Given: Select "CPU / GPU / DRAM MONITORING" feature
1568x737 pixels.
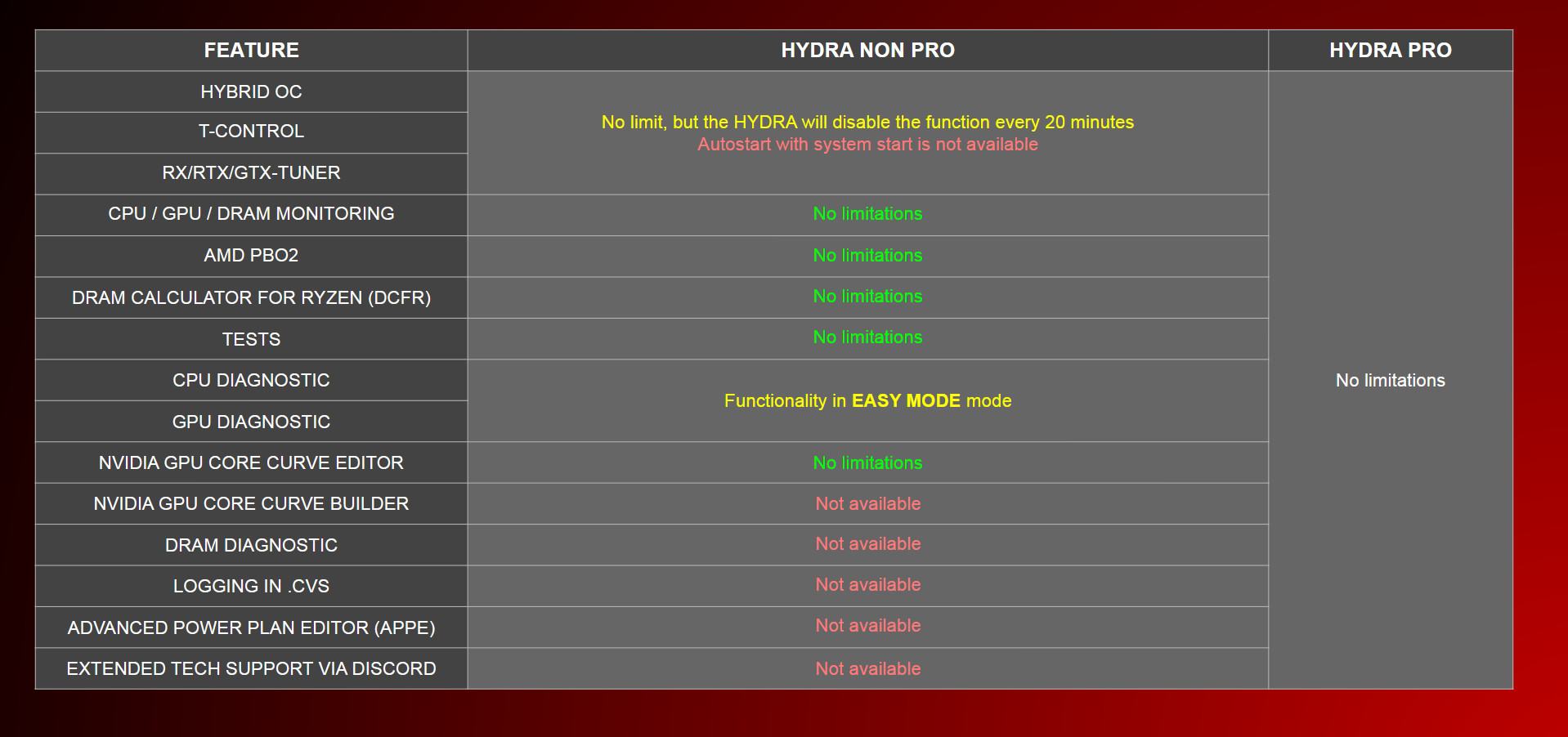Looking at the screenshot, I should (x=251, y=215).
